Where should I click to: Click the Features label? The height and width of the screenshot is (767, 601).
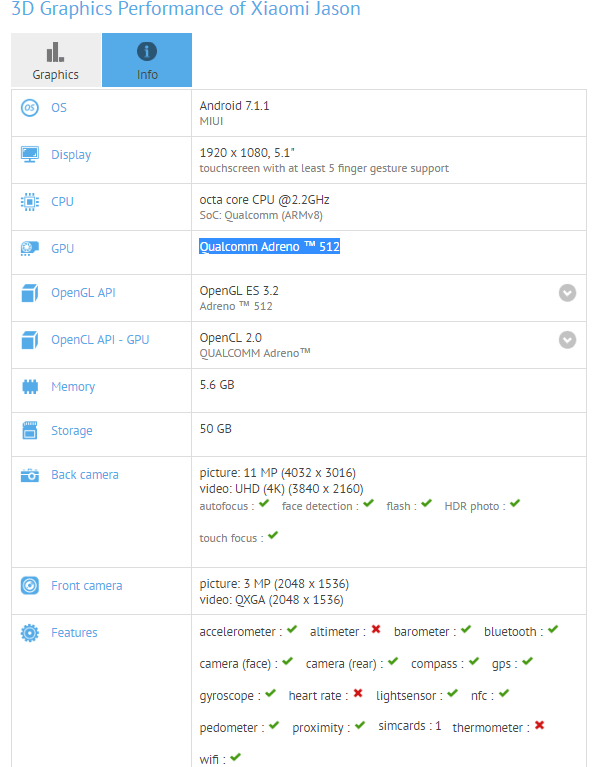tap(74, 632)
